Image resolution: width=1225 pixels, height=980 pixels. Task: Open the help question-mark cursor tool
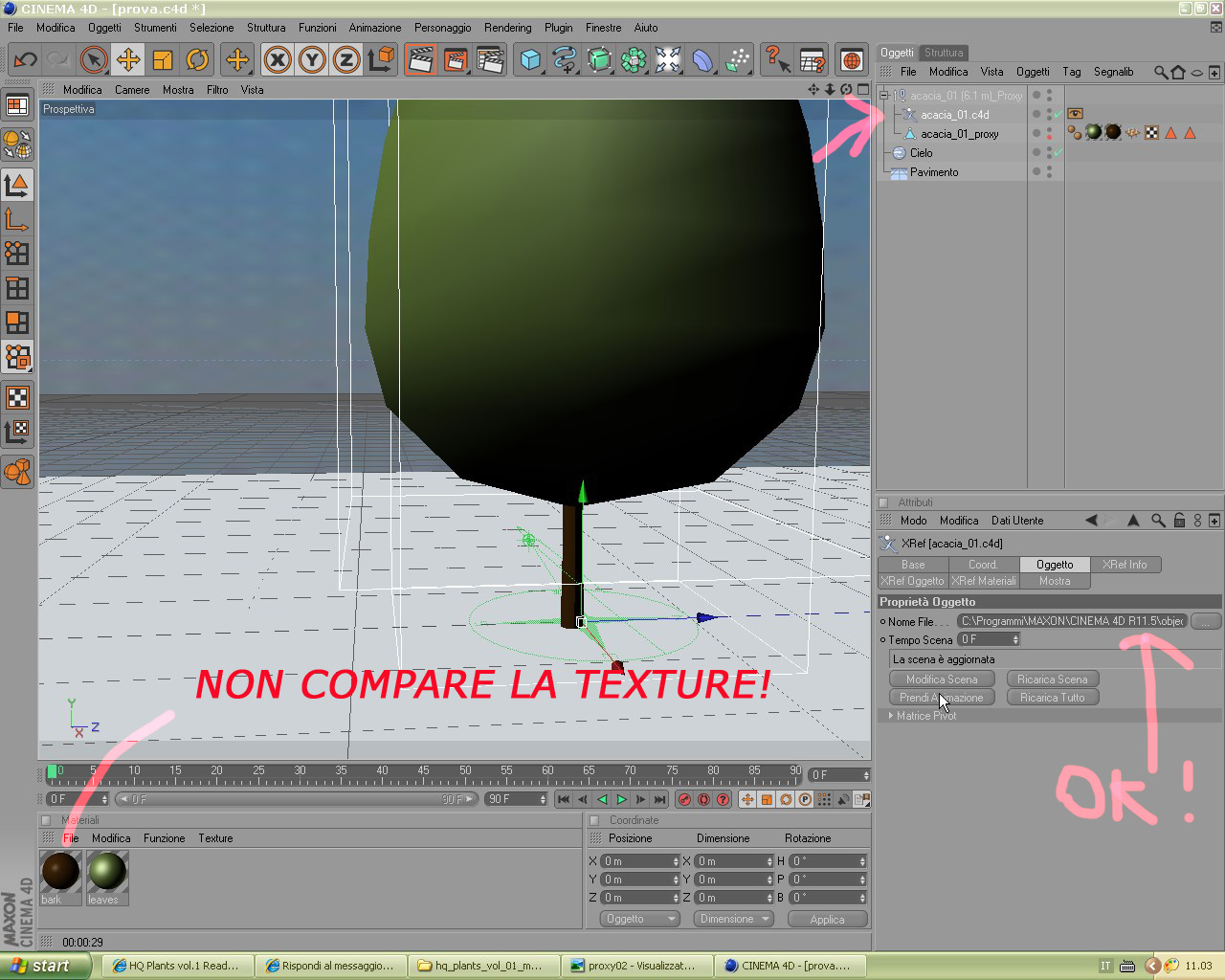tap(777, 60)
